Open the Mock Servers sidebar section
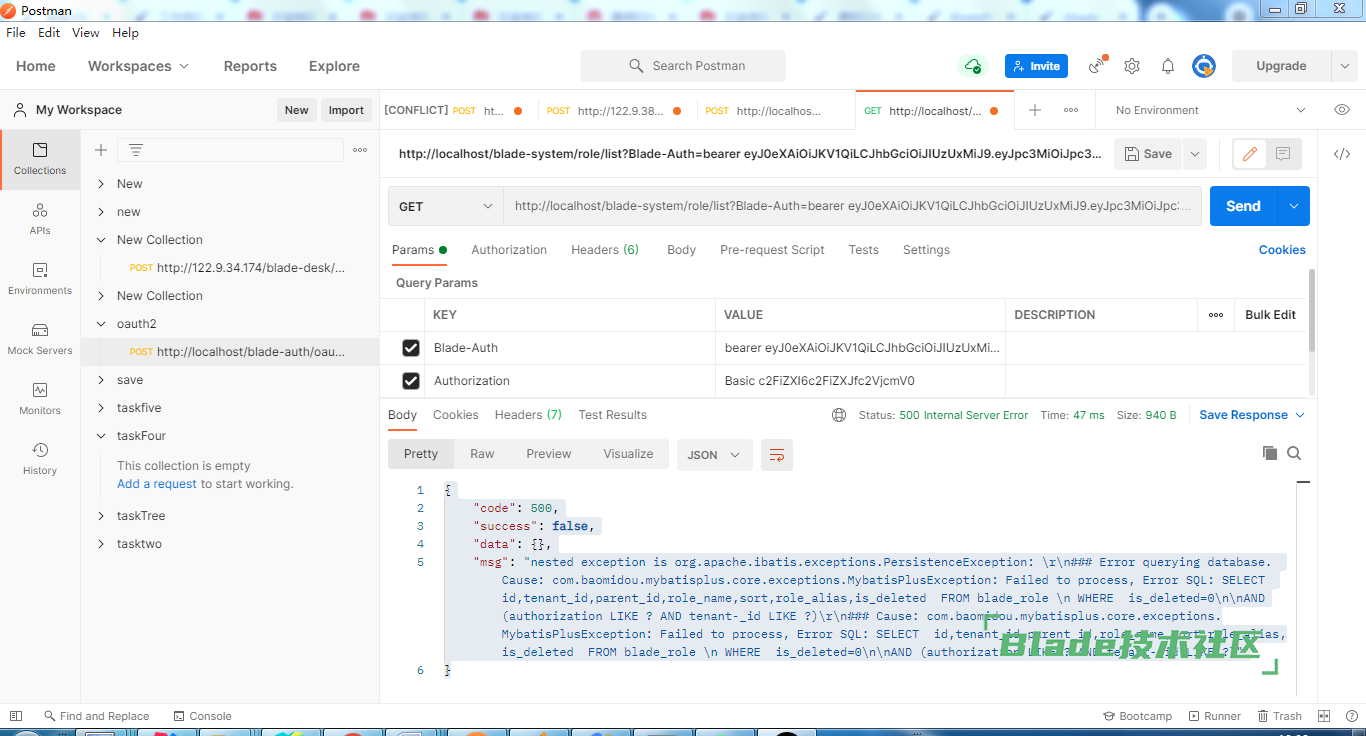This screenshot has width=1366, height=736. coord(40,339)
